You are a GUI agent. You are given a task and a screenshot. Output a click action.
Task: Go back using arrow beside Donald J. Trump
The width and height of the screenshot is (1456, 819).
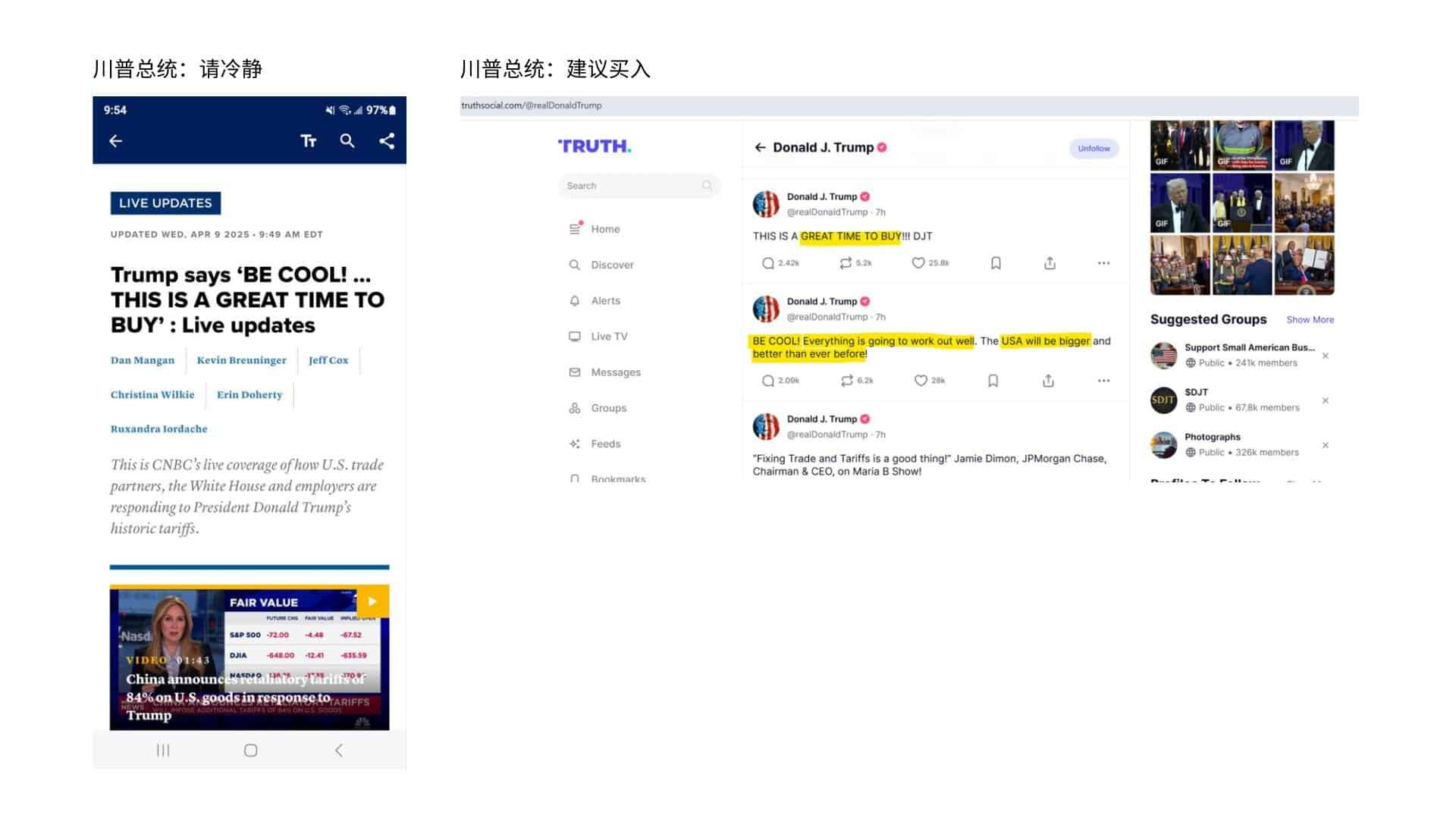point(760,147)
